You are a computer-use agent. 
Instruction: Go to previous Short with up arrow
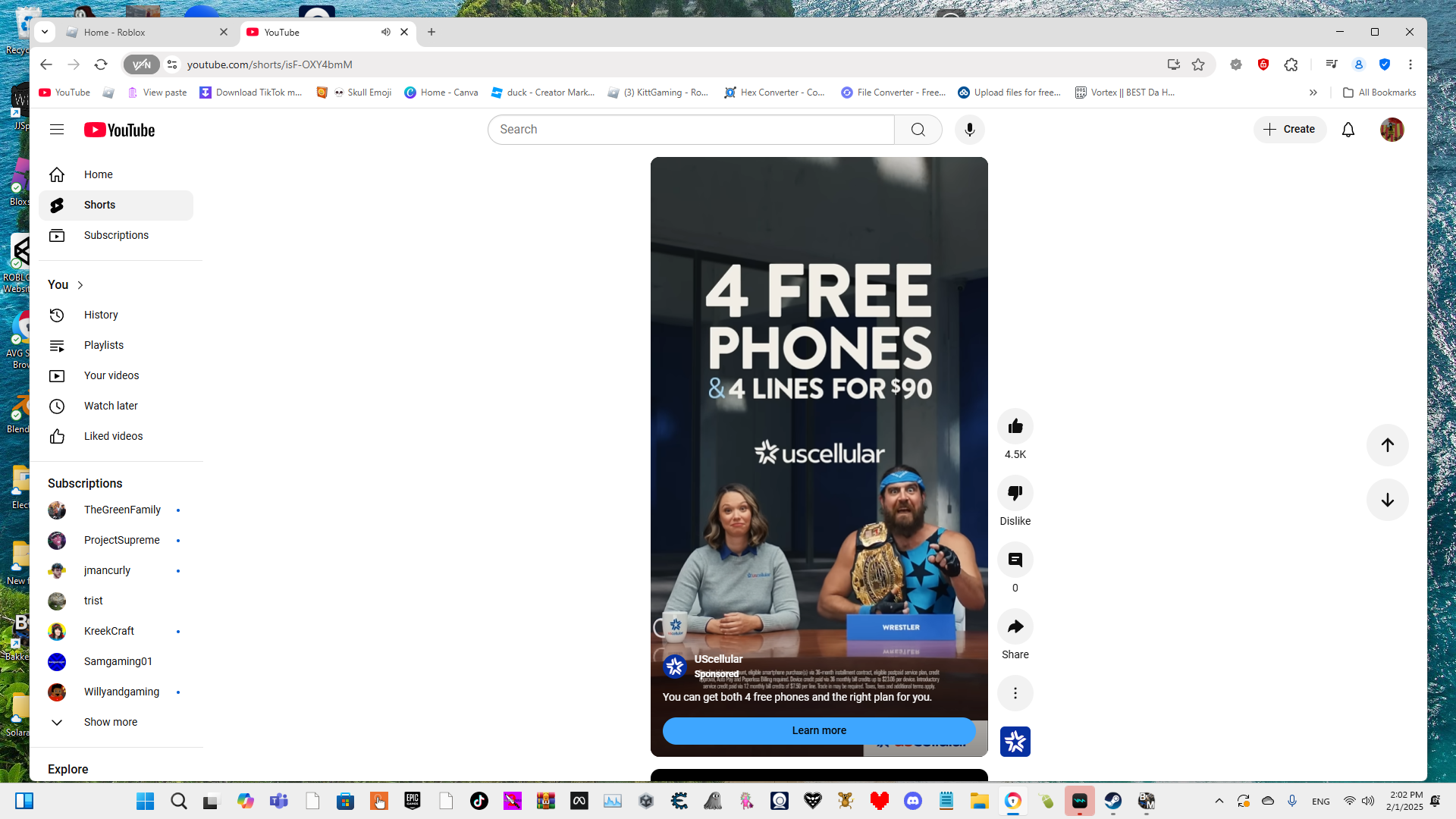click(x=1387, y=445)
